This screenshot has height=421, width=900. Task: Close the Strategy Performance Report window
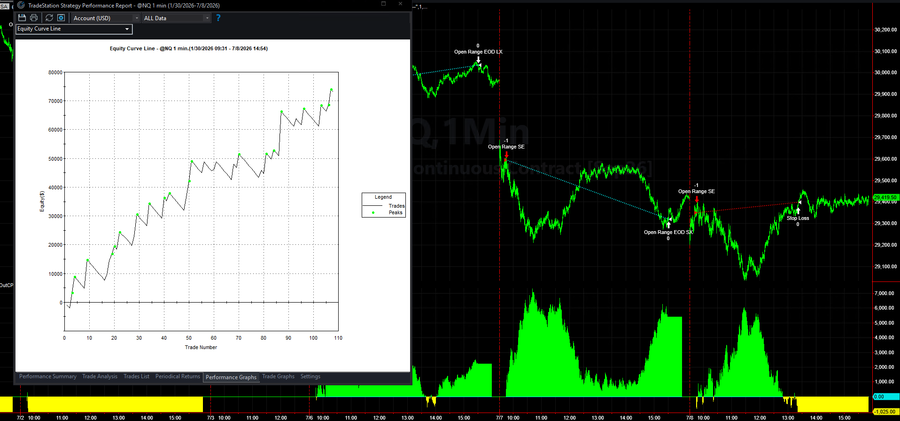pyautogui.click(x=403, y=5)
